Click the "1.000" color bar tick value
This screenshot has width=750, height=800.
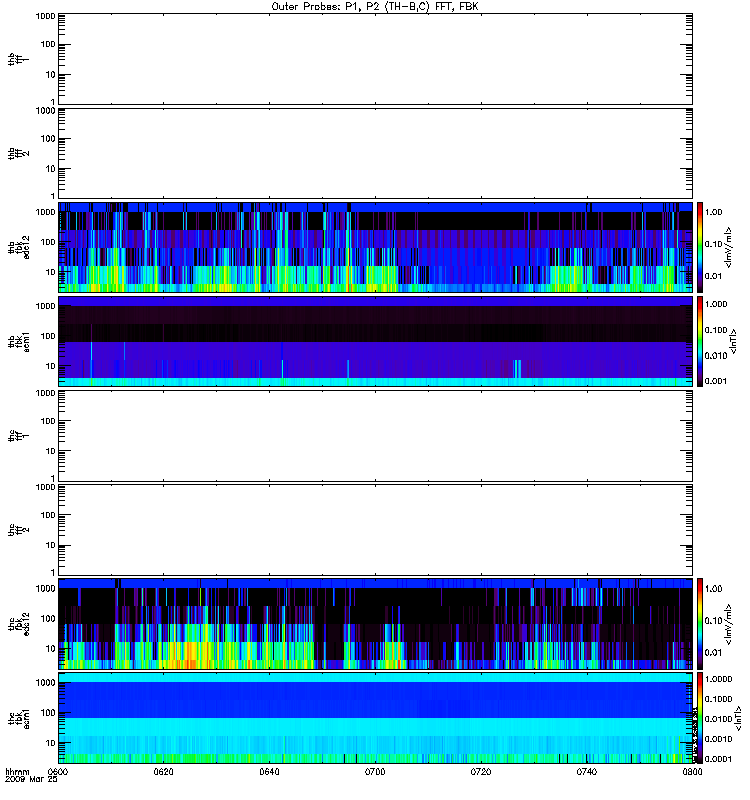[716, 304]
